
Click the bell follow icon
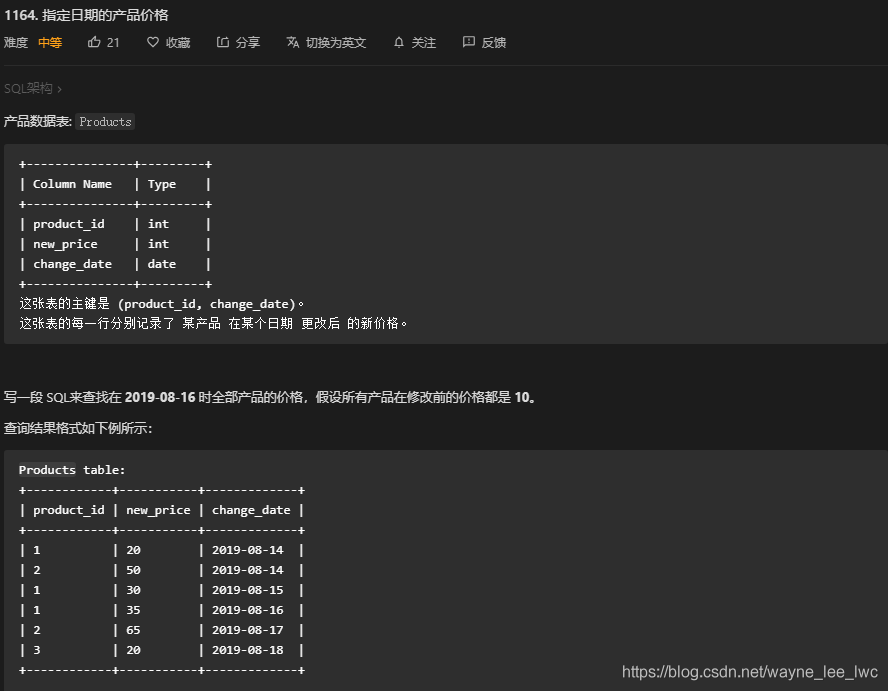[399, 42]
